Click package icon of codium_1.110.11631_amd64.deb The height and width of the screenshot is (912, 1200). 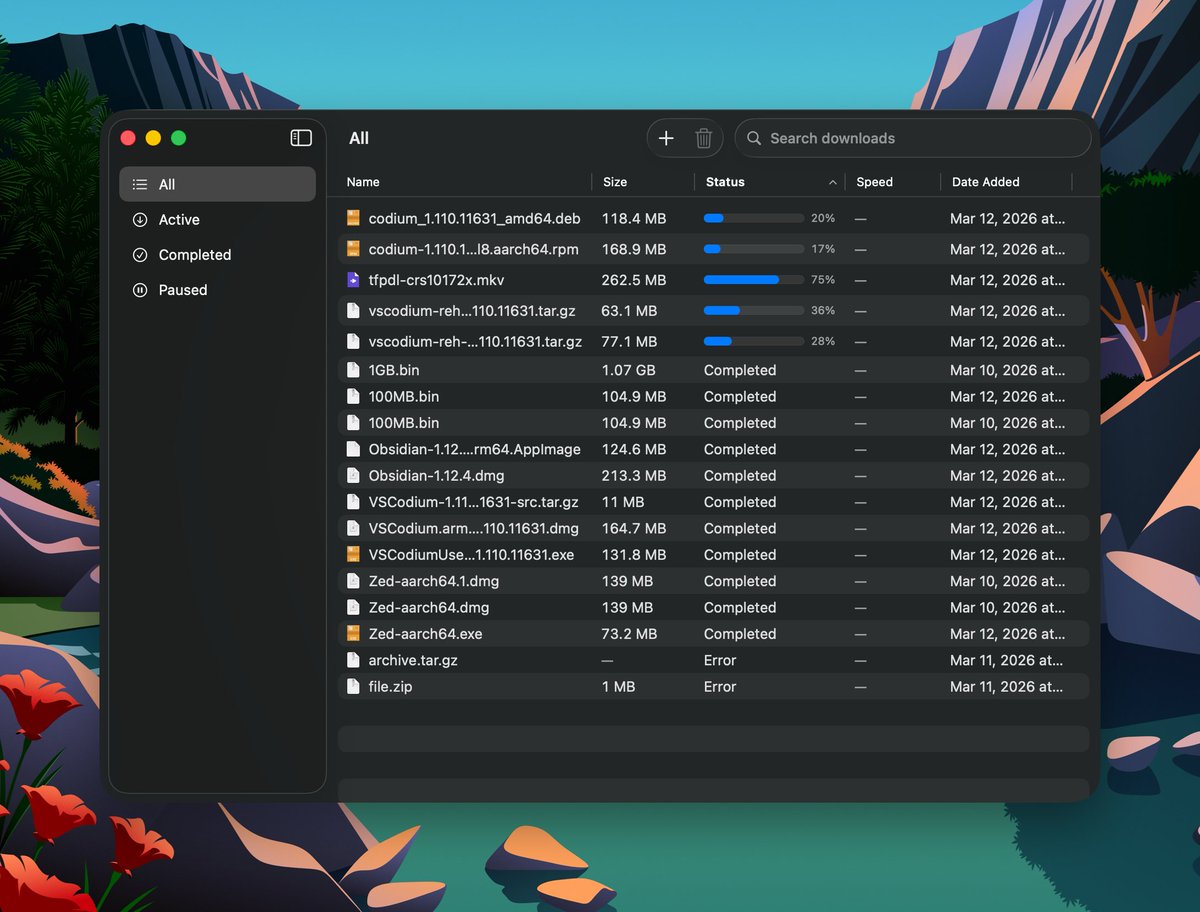353,218
